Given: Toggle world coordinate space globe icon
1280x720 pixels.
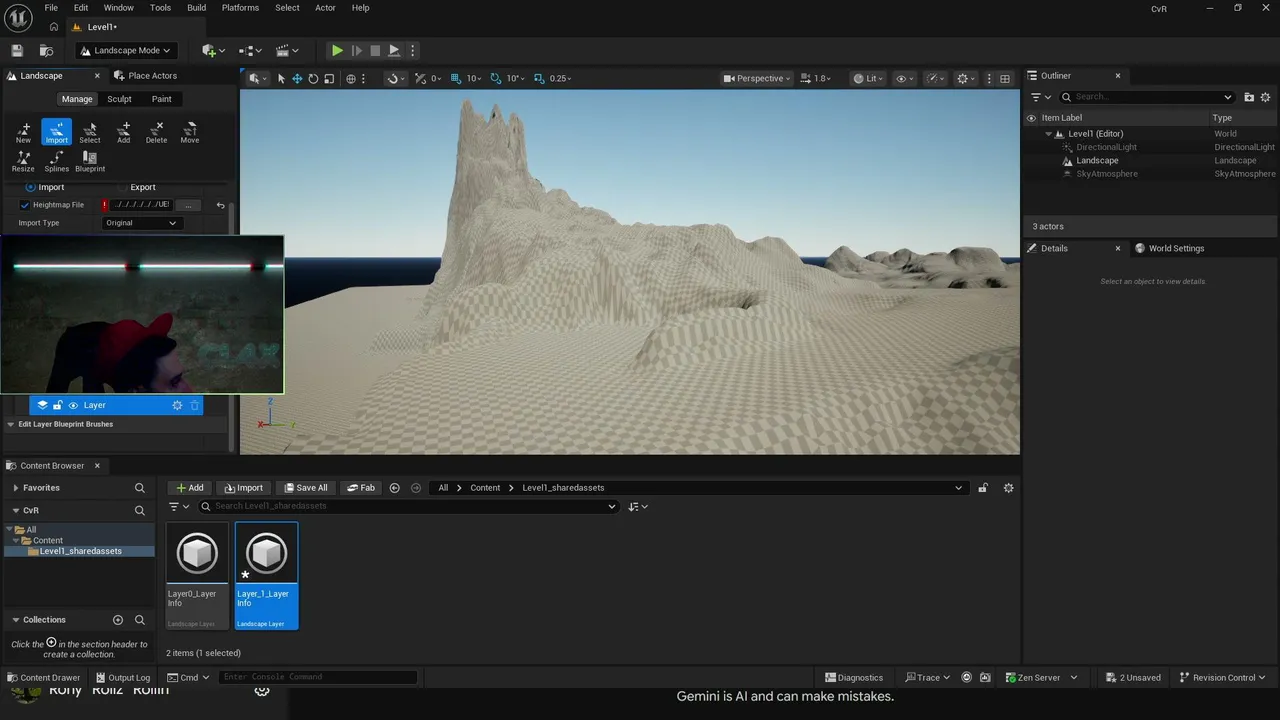Looking at the screenshot, I should [351, 78].
